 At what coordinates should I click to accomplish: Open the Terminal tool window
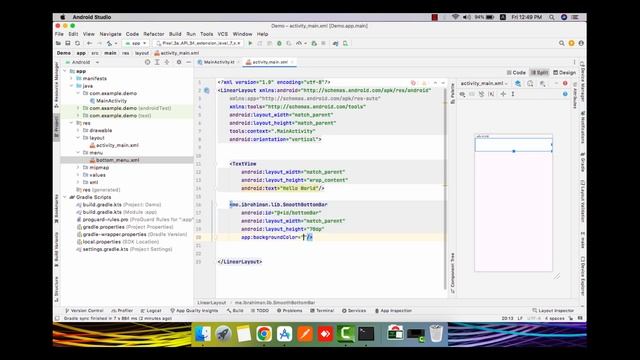322,311
